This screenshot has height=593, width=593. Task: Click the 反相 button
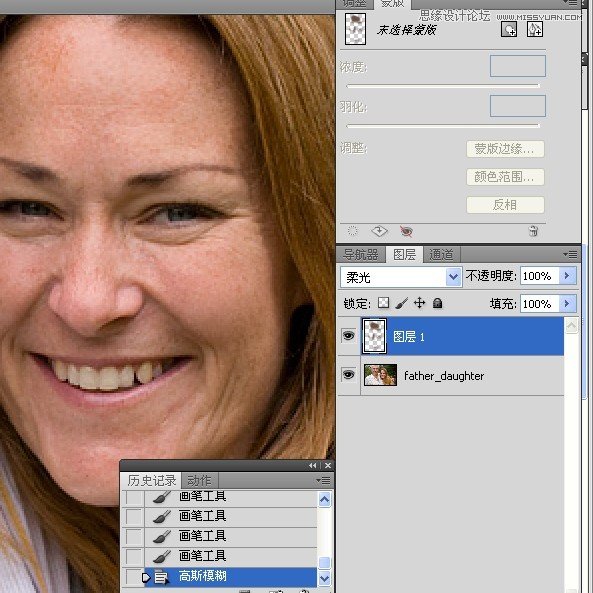pos(505,205)
